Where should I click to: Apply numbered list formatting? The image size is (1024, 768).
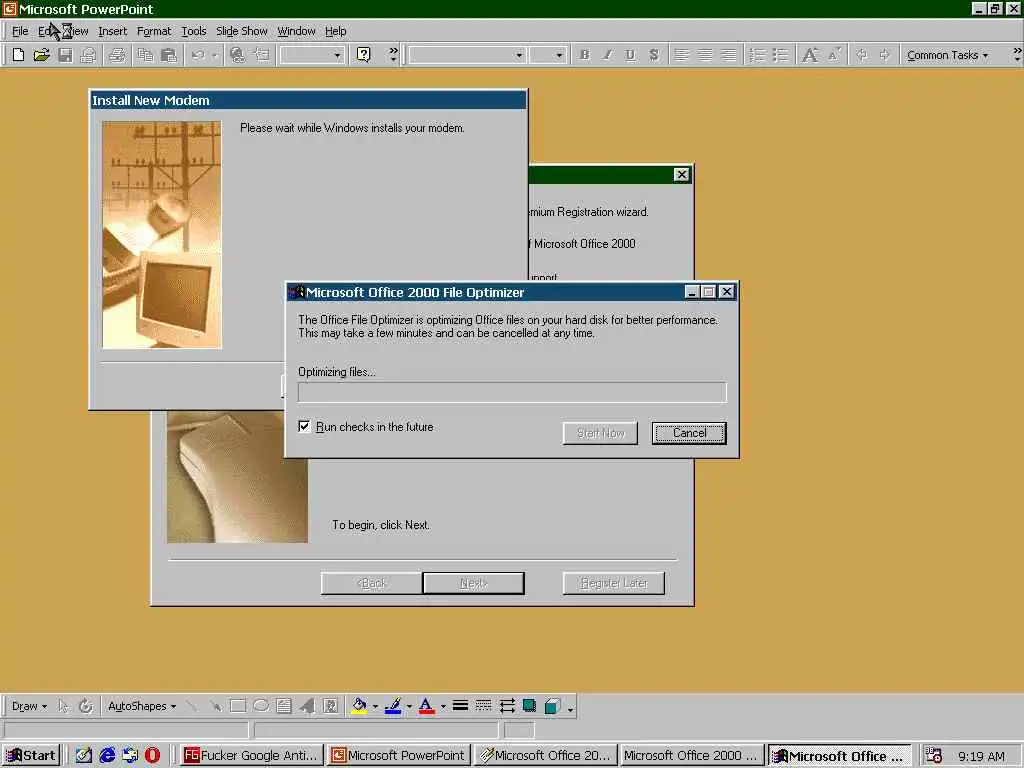[x=757, y=55]
